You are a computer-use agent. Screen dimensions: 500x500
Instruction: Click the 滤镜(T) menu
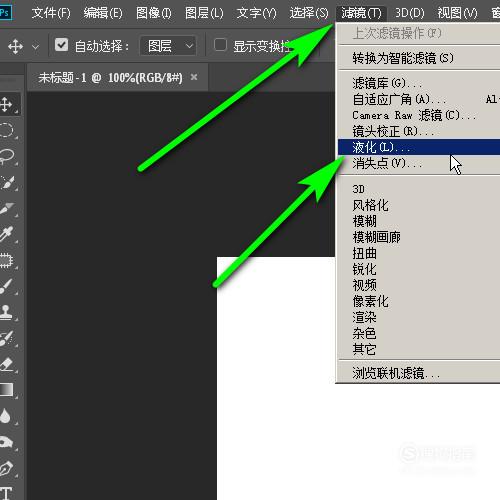tap(361, 13)
